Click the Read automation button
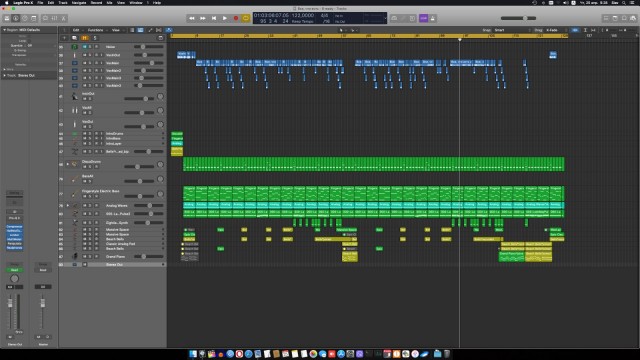The height and width of the screenshot is (360, 640). 14,270
